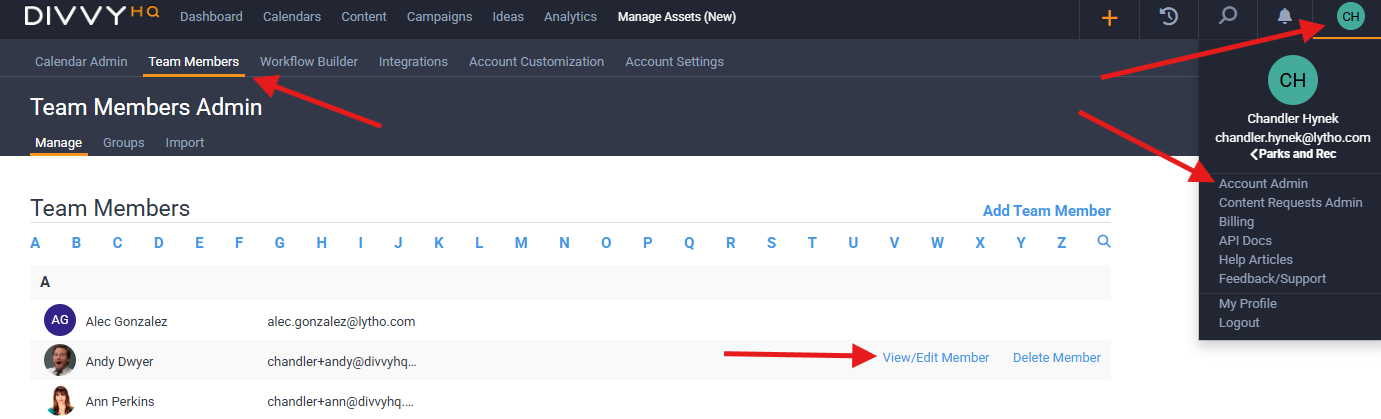Click Alec Gonzalez's AG avatar
The image size is (1381, 419).
click(x=60, y=321)
